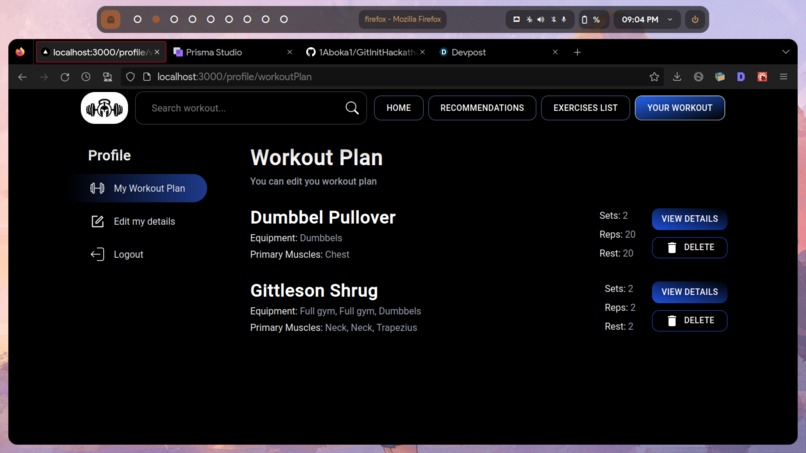806x453 pixels.
Task: Click the Dumbbel Pullover heading
Action: (323, 218)
